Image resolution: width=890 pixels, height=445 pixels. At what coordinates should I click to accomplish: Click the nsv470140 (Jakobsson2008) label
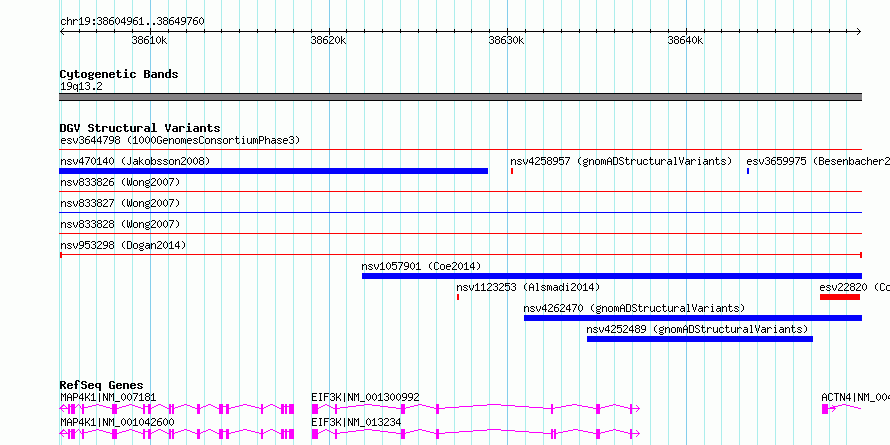pos(135,161)
